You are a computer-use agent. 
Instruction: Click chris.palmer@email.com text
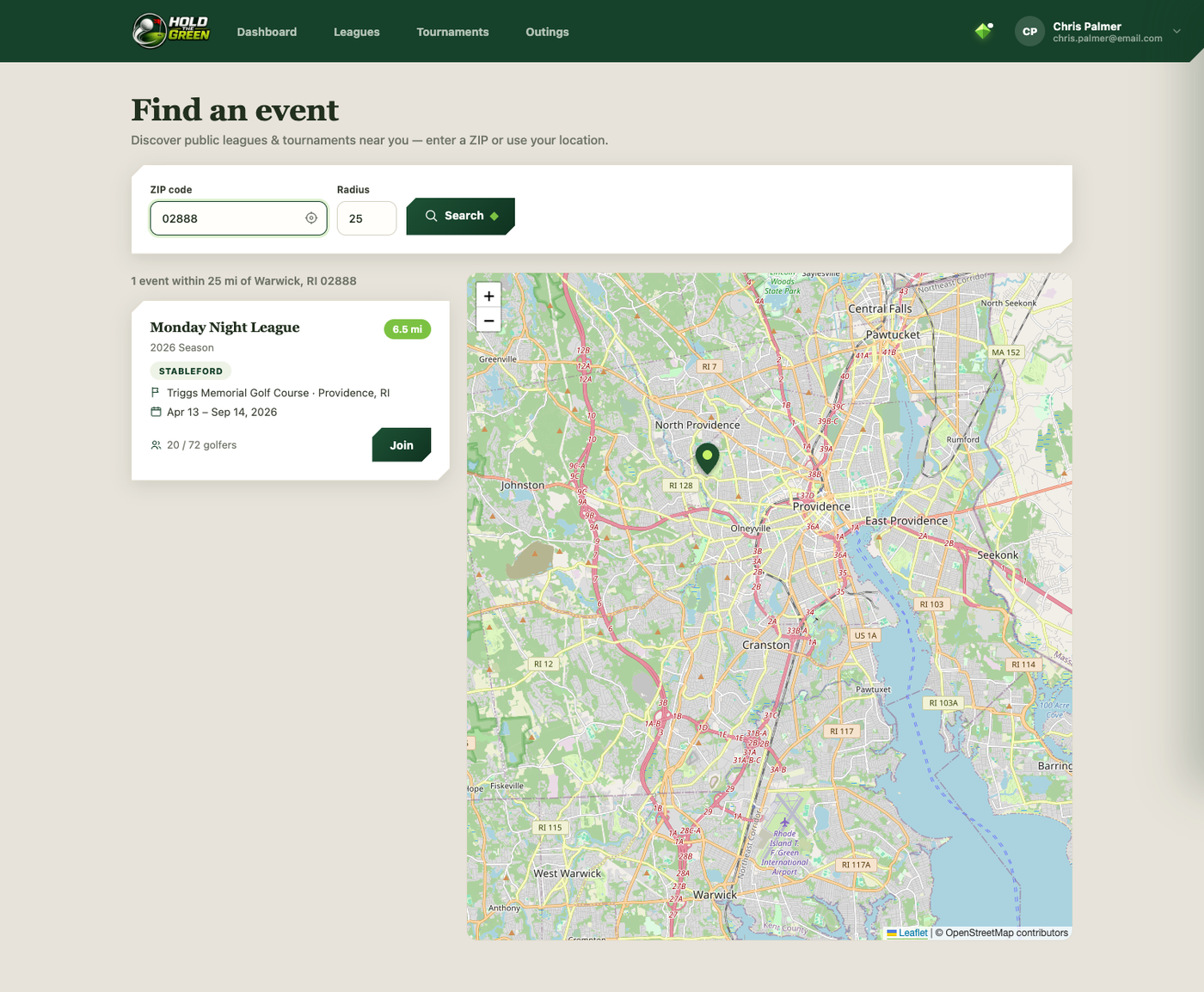tap(1108, 39)
